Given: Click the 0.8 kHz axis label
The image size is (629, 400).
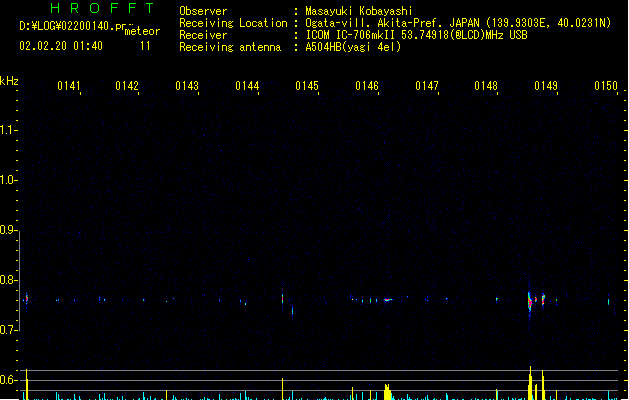Looking at the screenshot, I should coord(7,280).
